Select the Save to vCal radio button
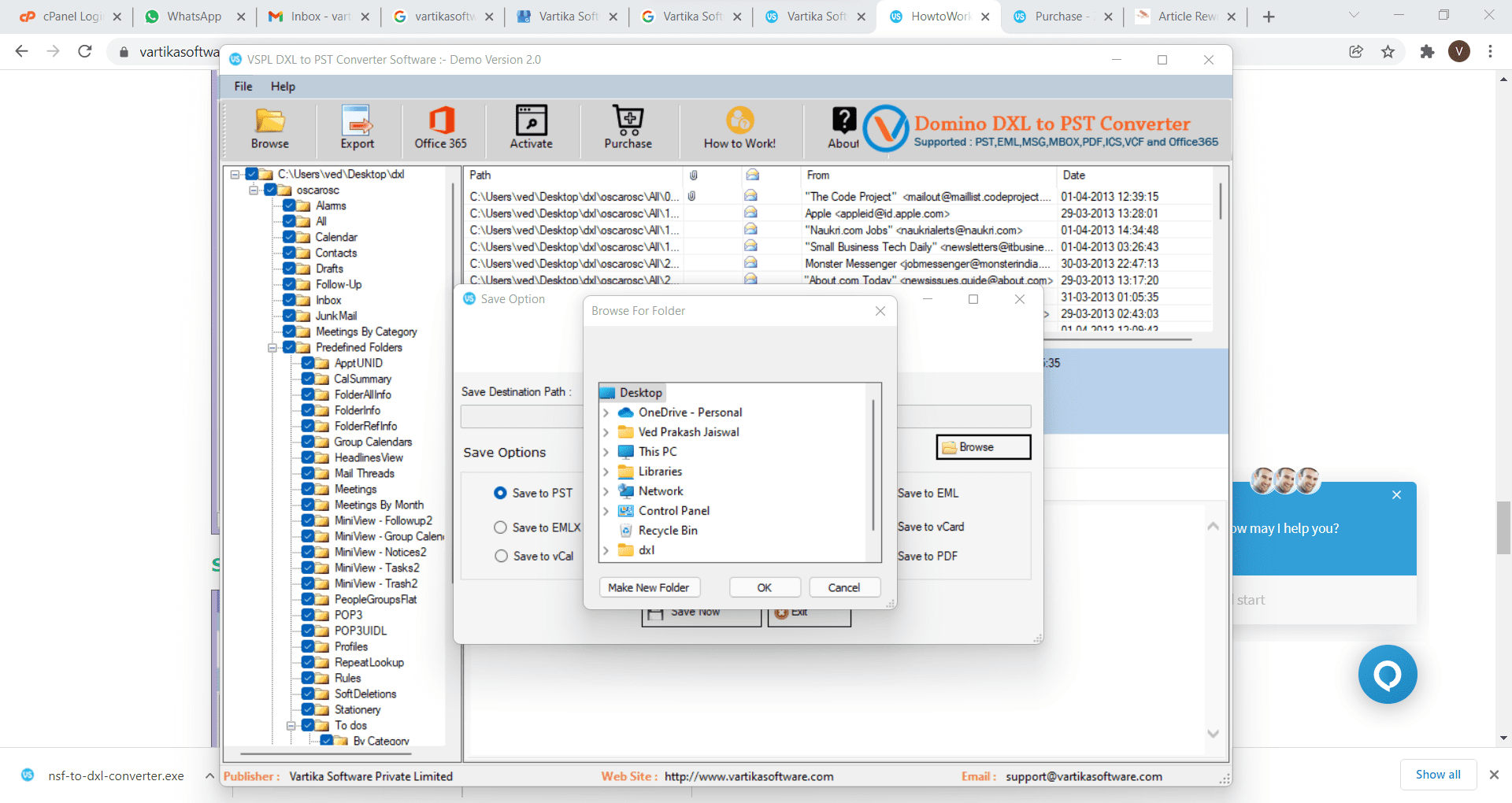The height and width of the screenshot is (803, 1512). (501, 556)
